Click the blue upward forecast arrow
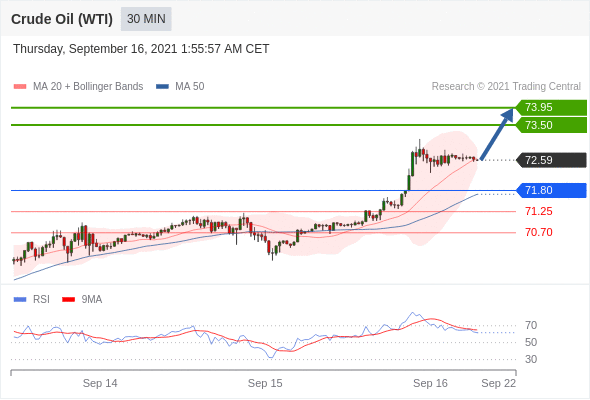 click(497, 134)
